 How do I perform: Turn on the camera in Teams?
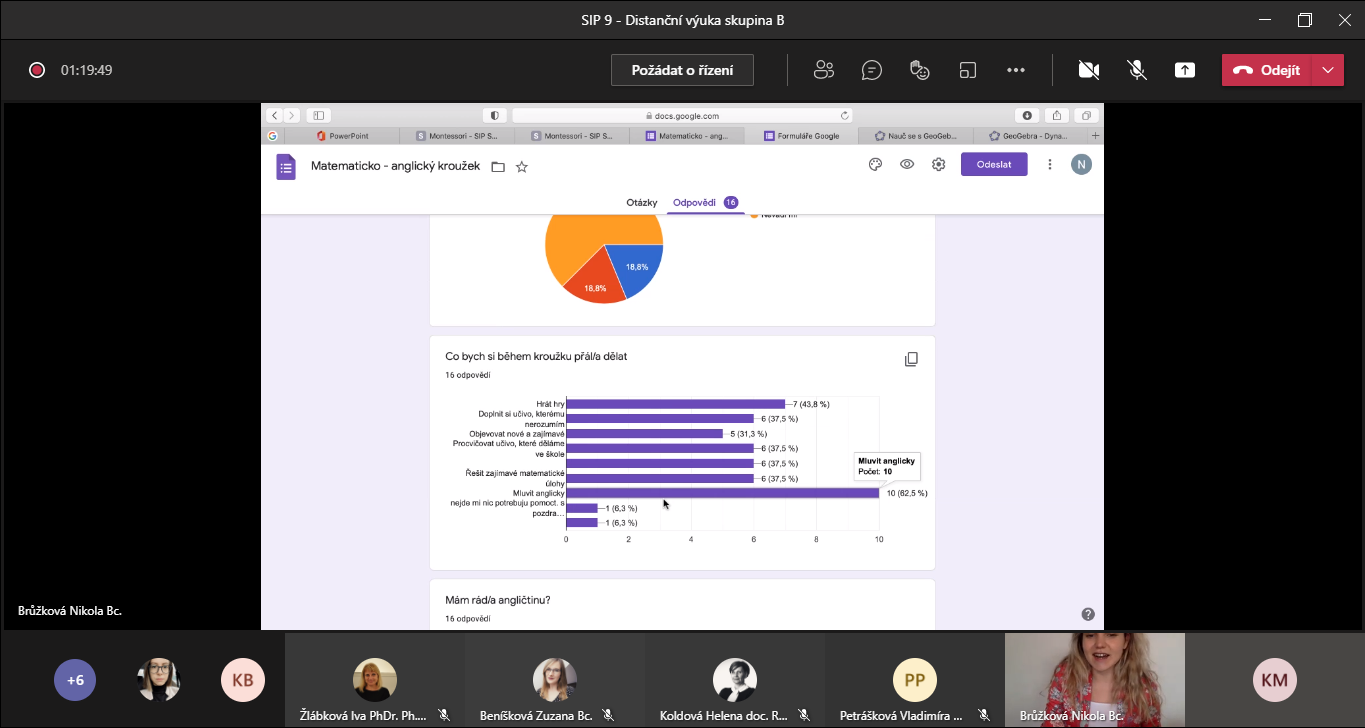click(1089, 70)
